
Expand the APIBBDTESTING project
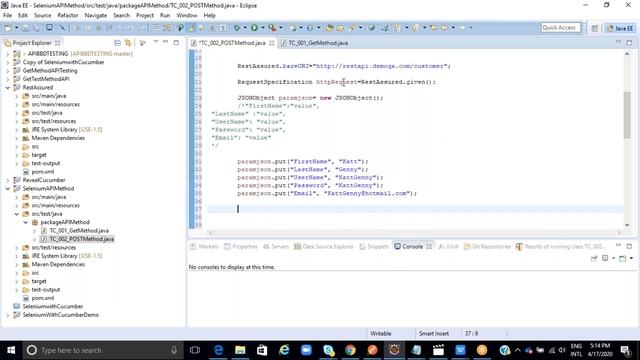[7, 53]
